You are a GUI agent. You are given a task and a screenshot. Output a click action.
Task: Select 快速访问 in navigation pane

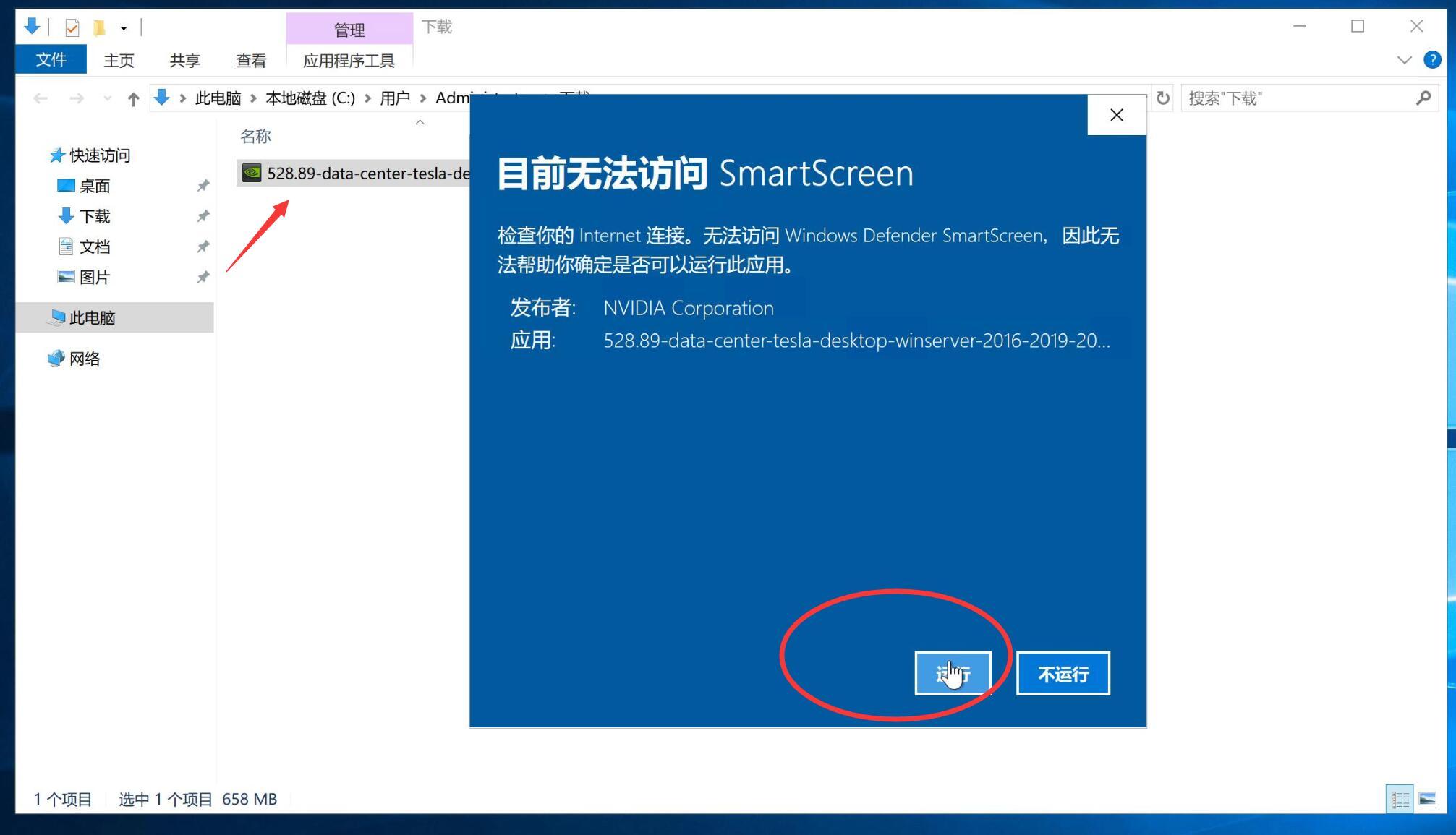[98, 155]
